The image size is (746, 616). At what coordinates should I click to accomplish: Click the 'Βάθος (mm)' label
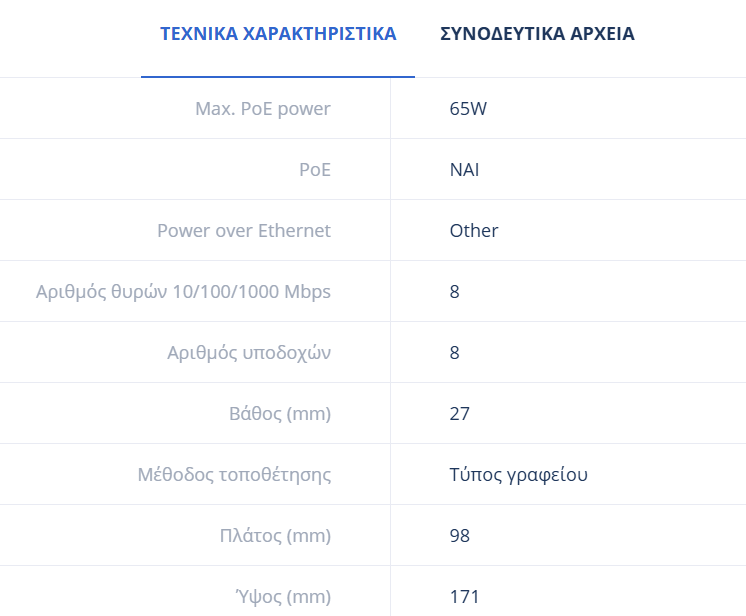pyautogui.click(x=280, y=414)
